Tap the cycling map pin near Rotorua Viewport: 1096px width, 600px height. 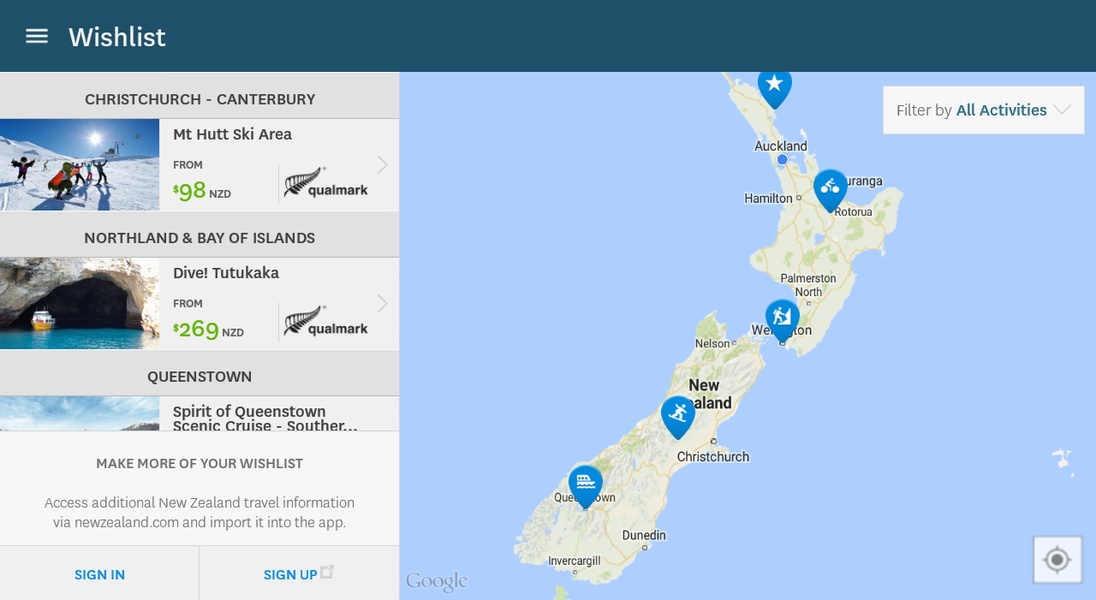830,190
